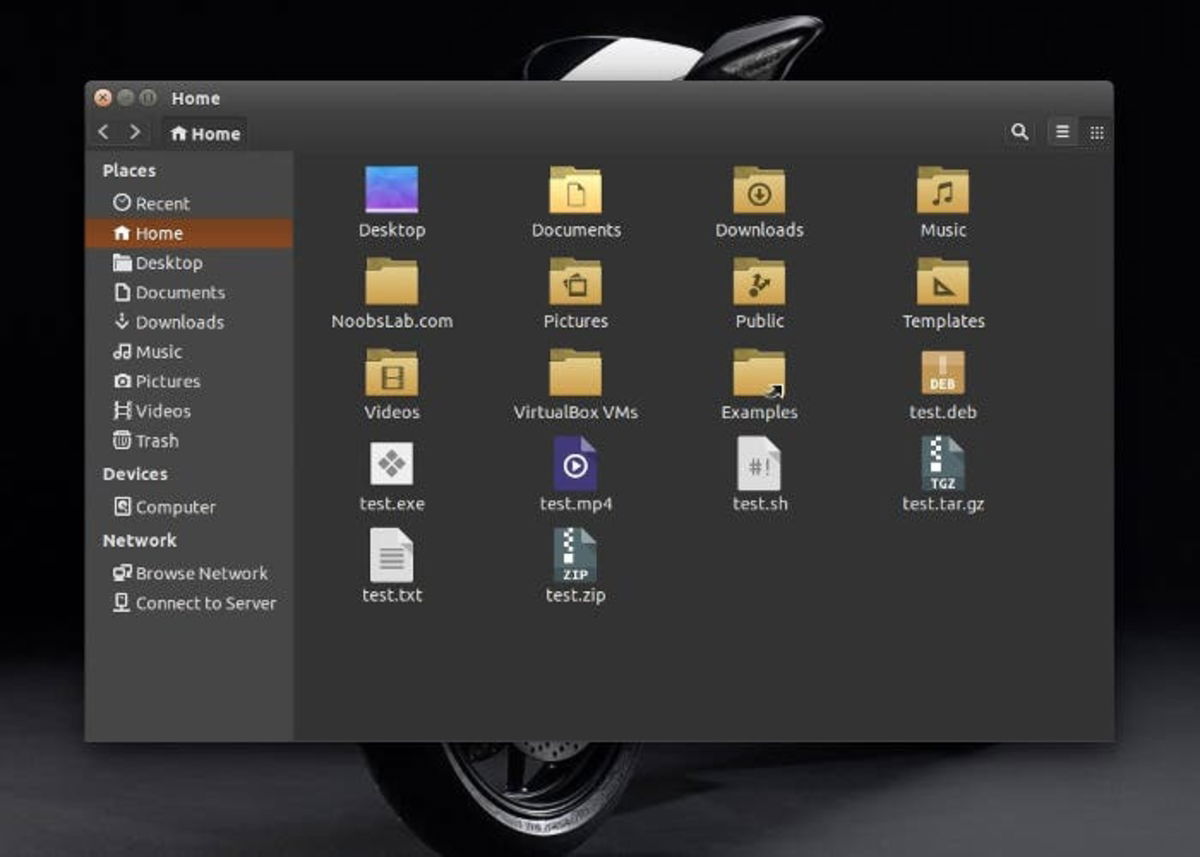1200x857 pixels.
Task: Select the test.tar.gz archive
Action: tap(943, 463)
